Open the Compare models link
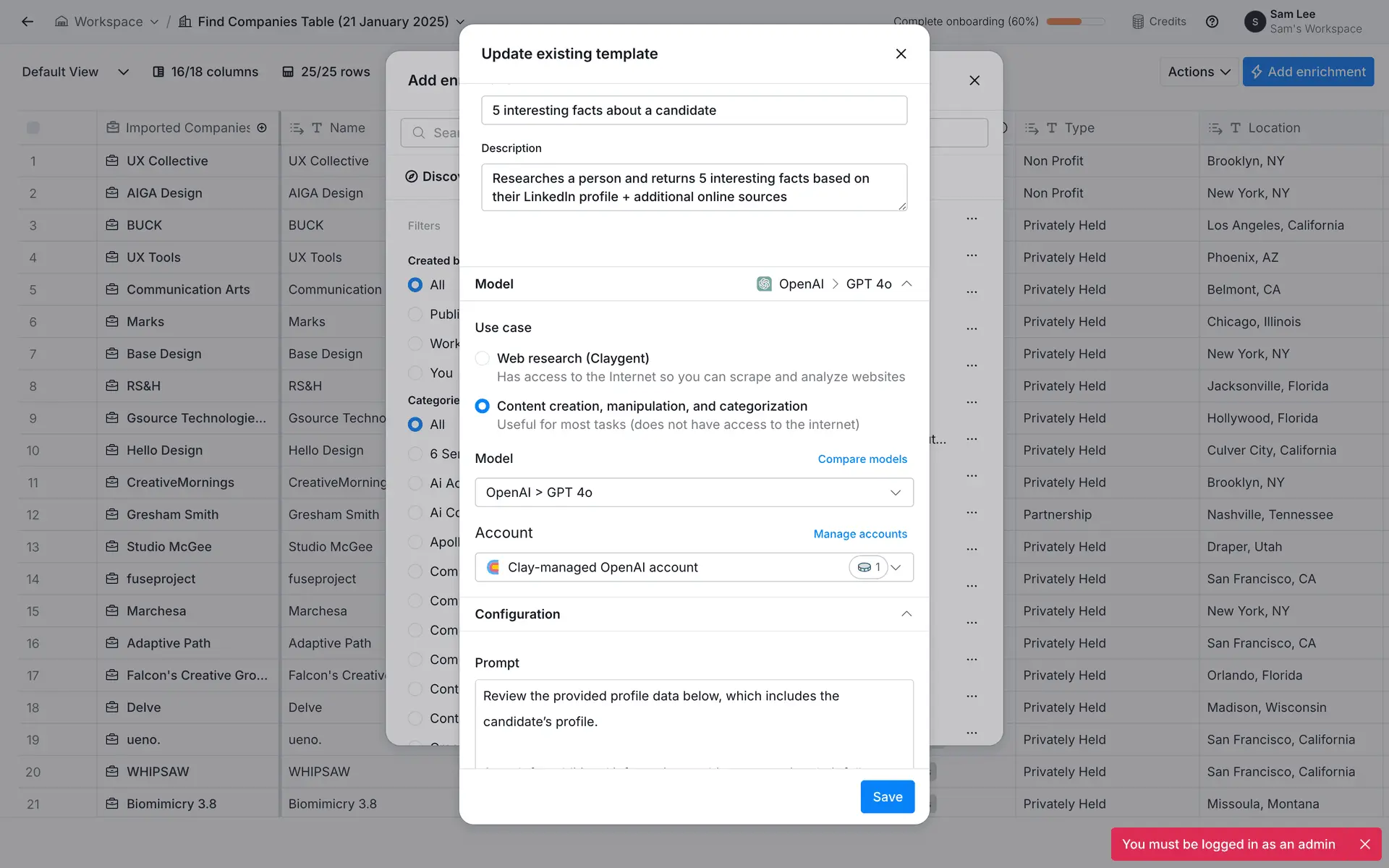 coord(862,459)
